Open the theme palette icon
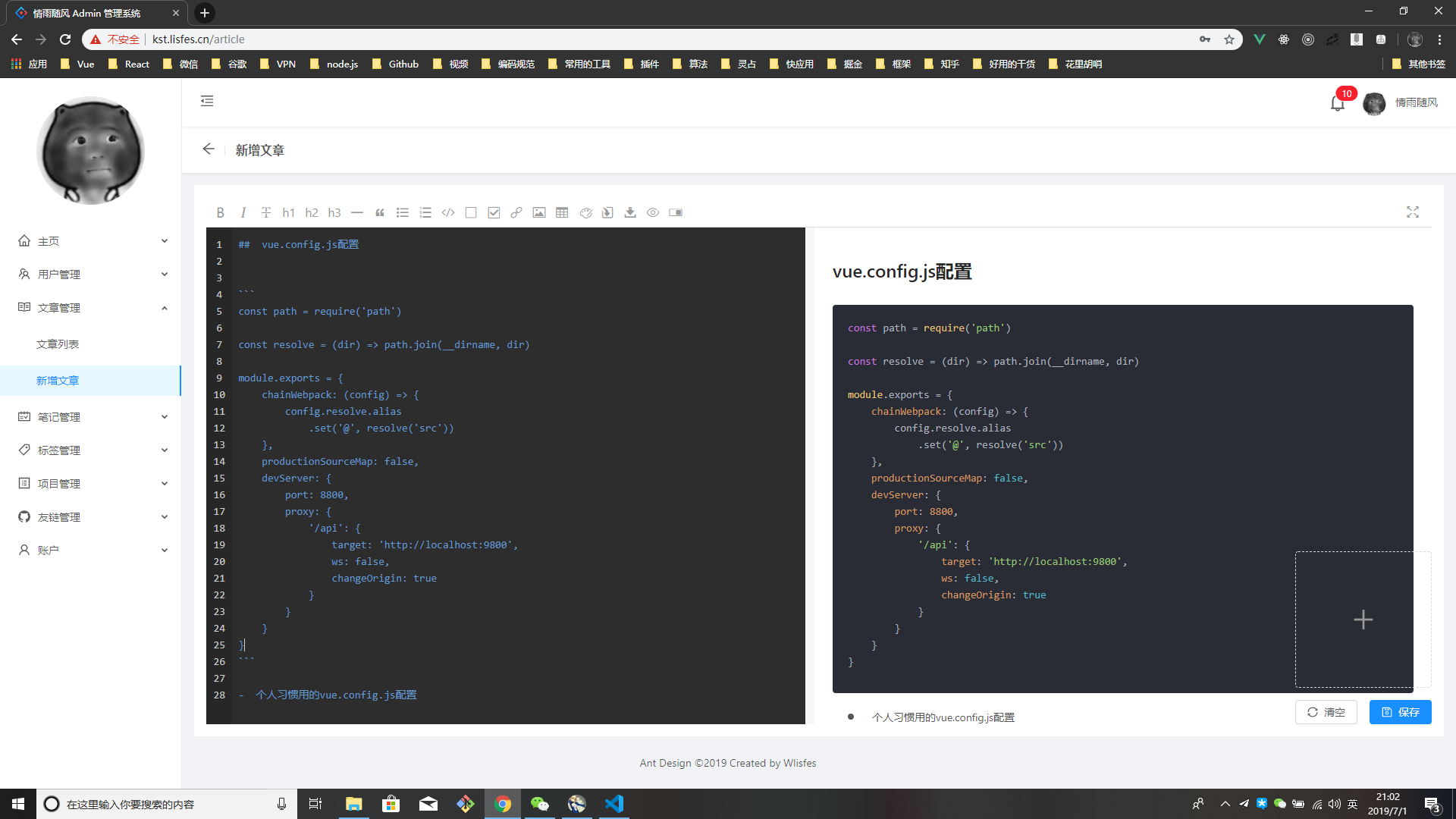 click(x=585, y=213)
